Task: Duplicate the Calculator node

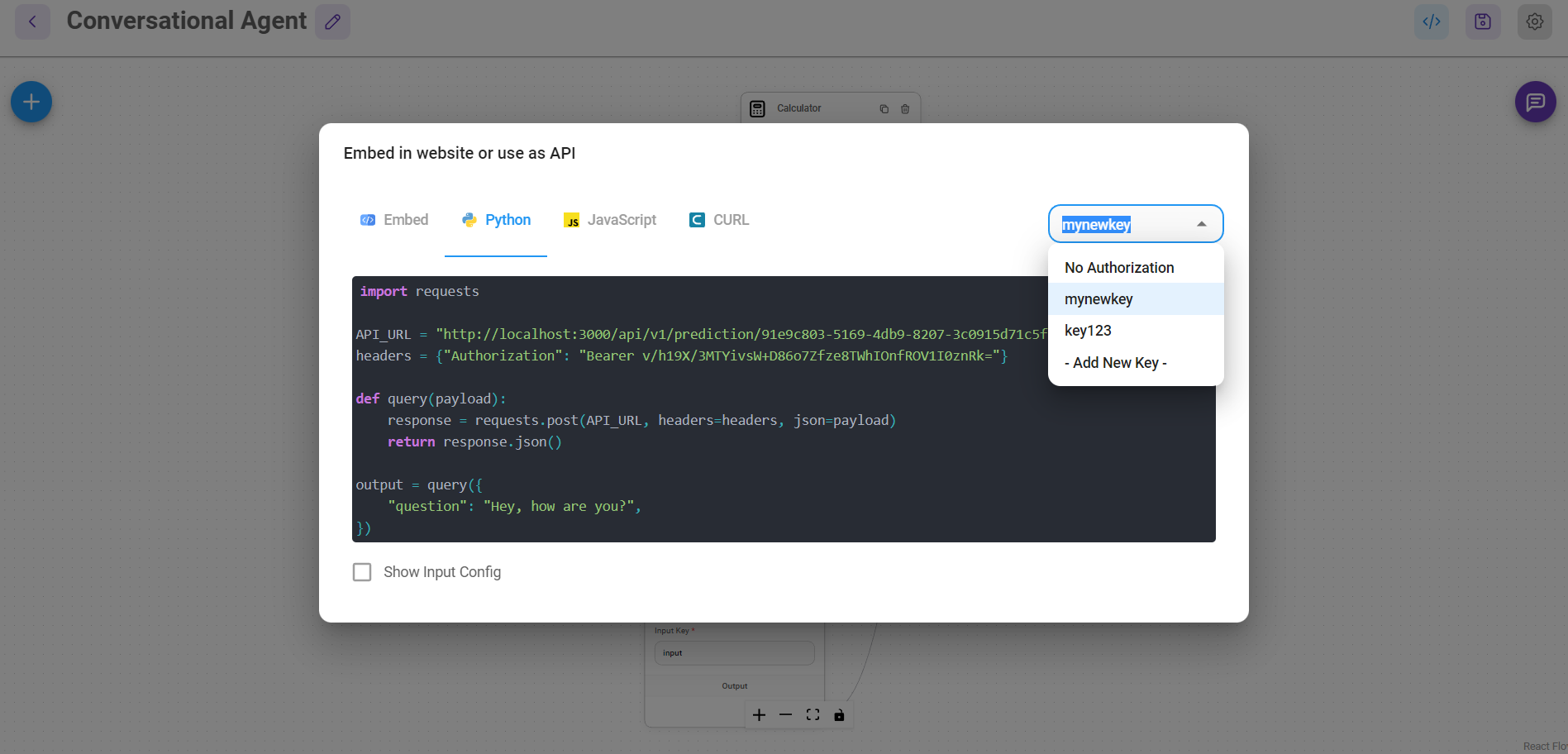Action: click(884, 109)
